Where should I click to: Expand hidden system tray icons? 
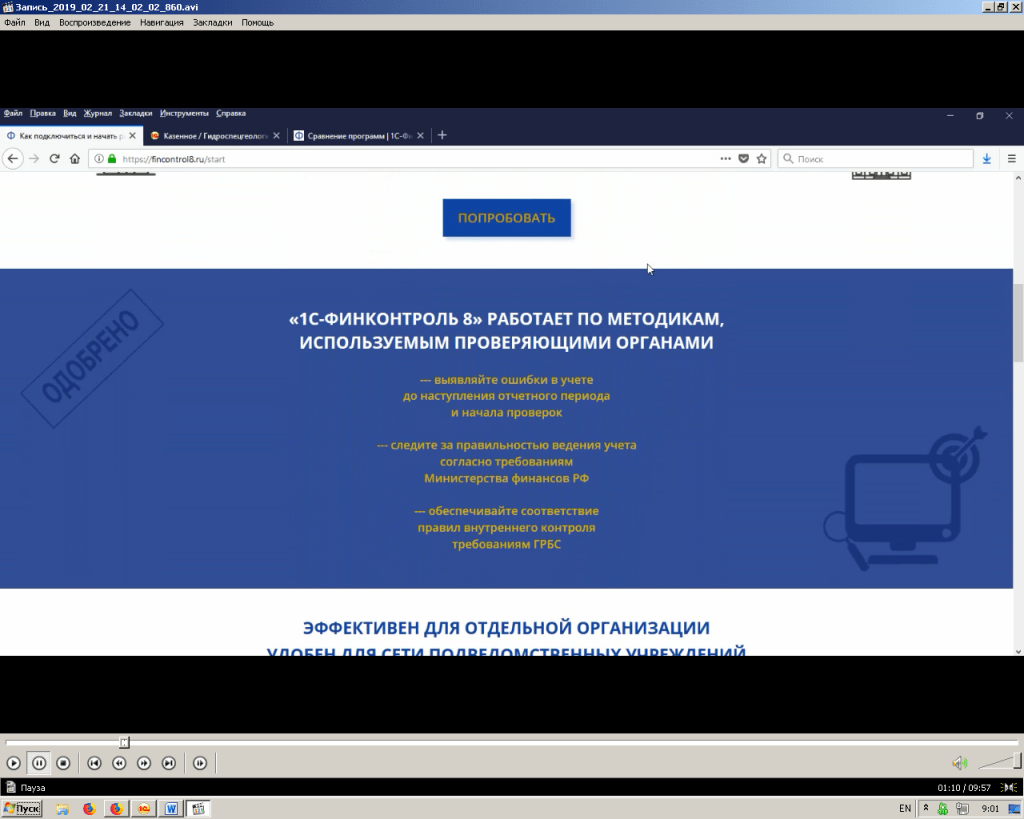pos(926,808)
